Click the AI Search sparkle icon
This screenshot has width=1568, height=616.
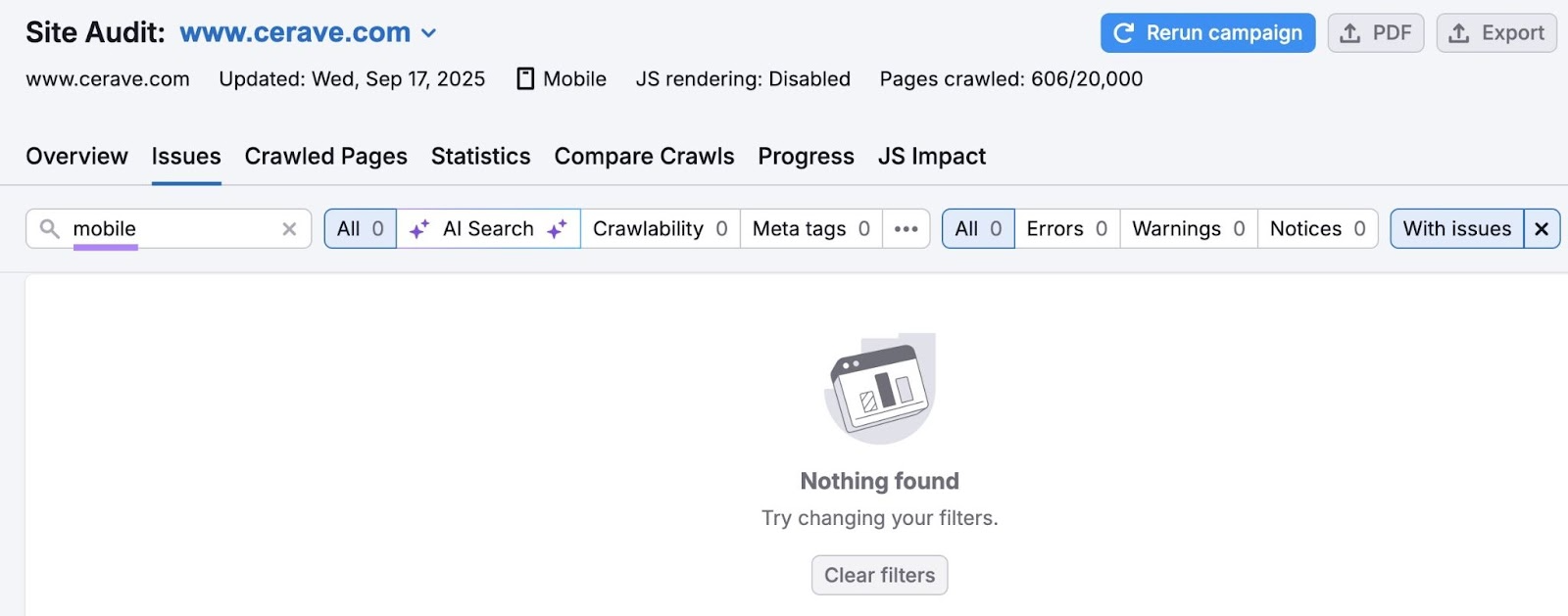[x=421, y=228]
